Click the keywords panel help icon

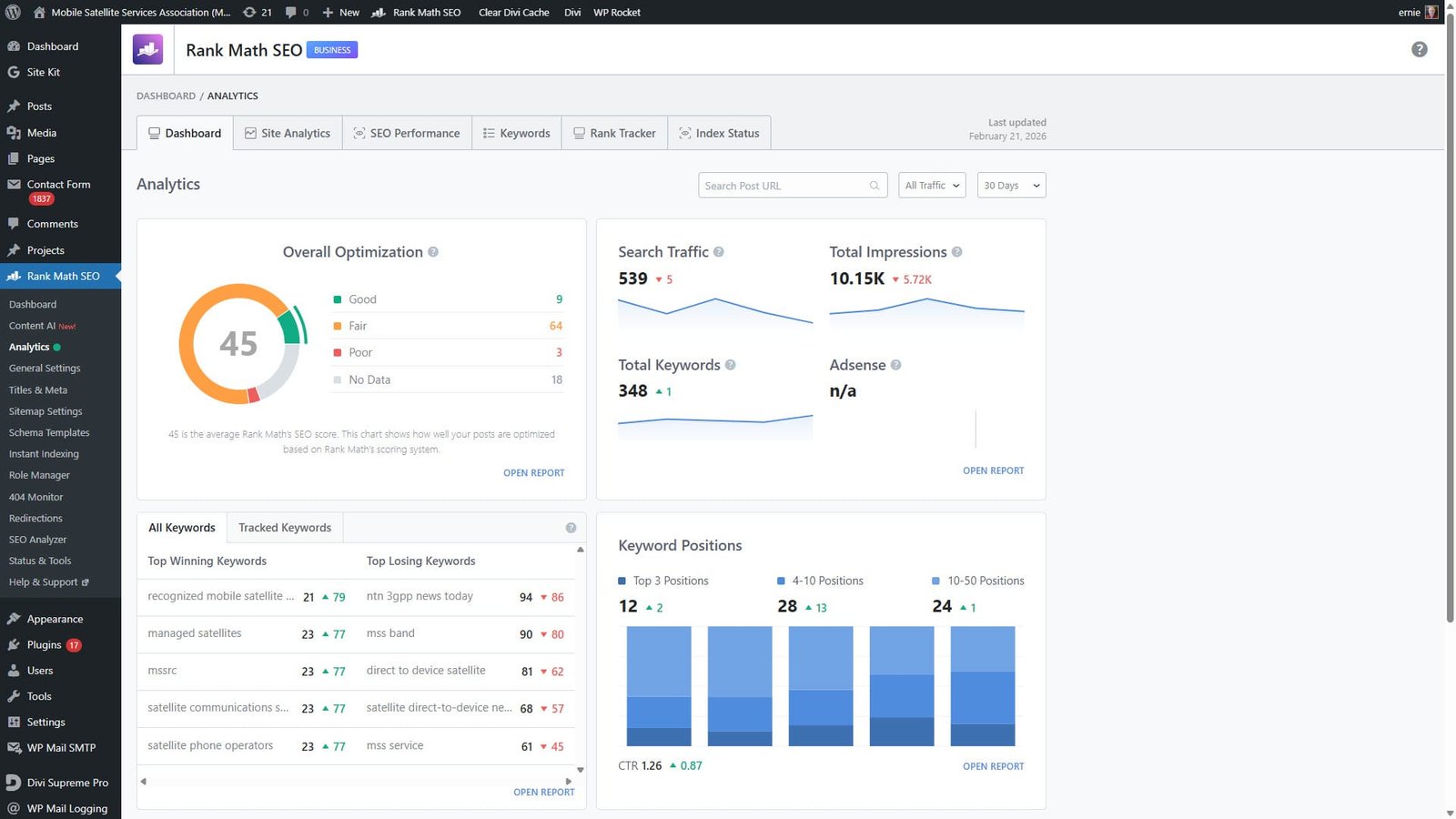[571, 528]
